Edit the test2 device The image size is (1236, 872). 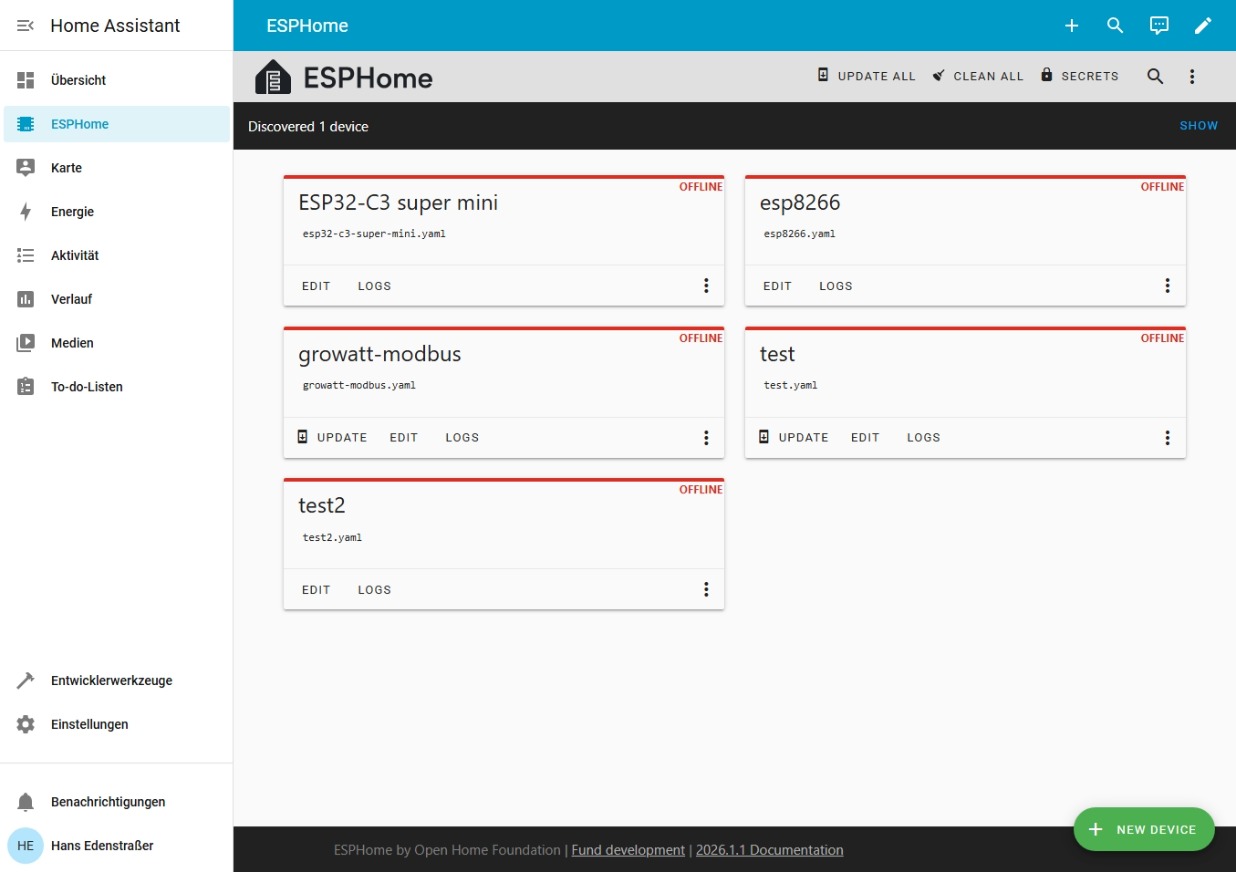click(316, 590)
